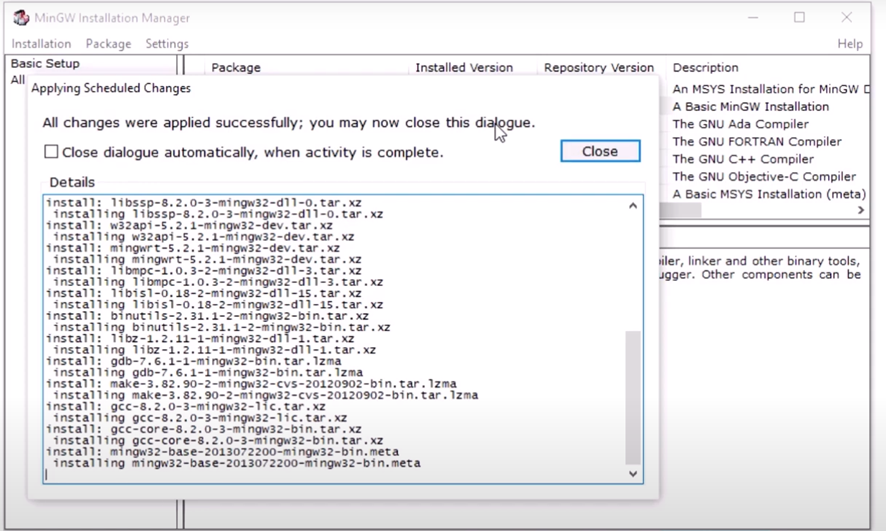Open the Installation menu
The width and height of the screenshot is (886, 531).
point(41,44)
